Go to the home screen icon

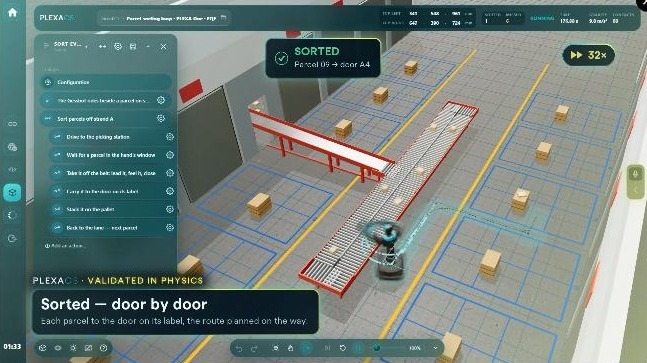coord(12,12)
